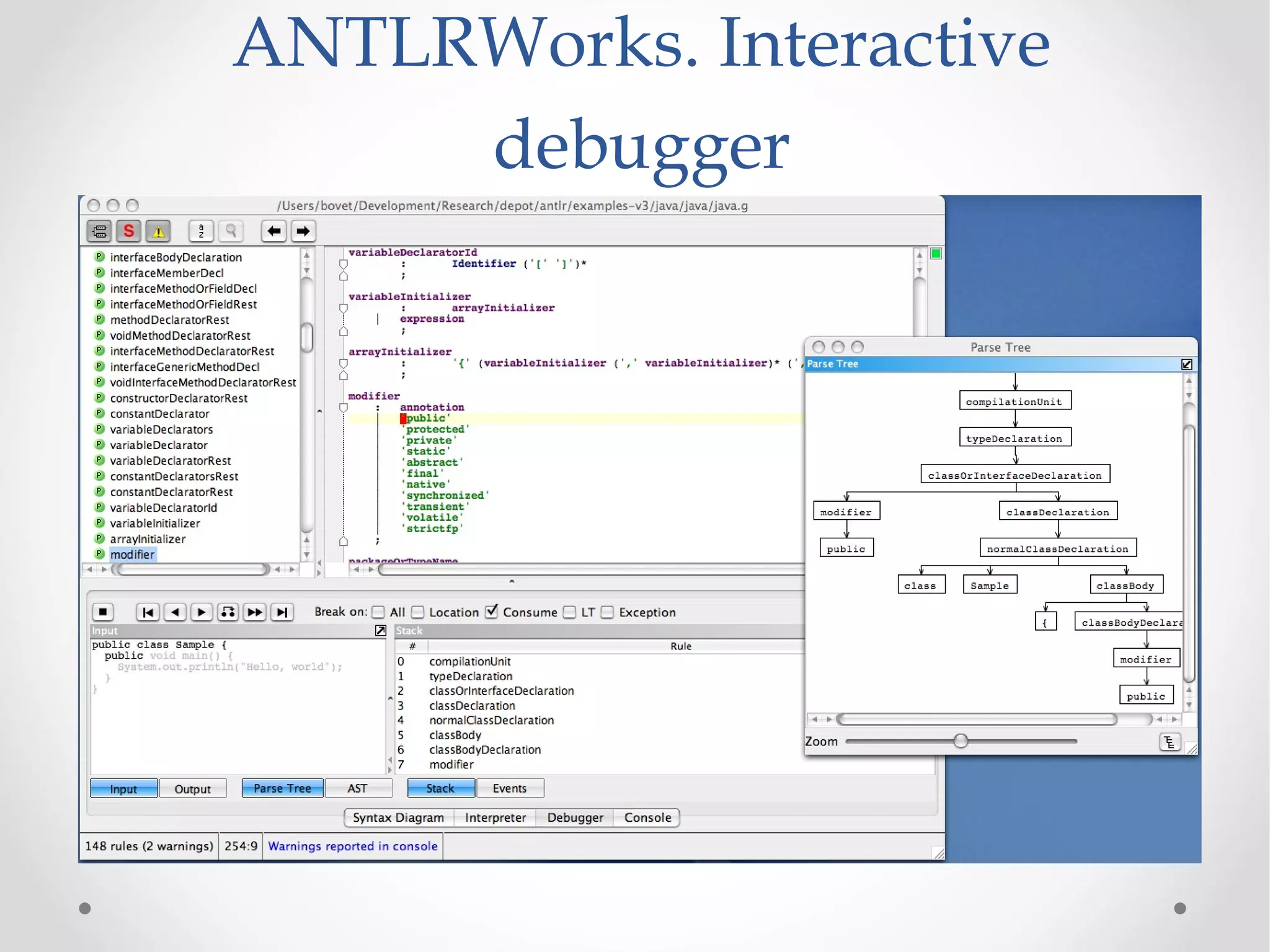Switch to Debugger view
Viewport: 1270px width, 952px height.
tap(575, 817)
